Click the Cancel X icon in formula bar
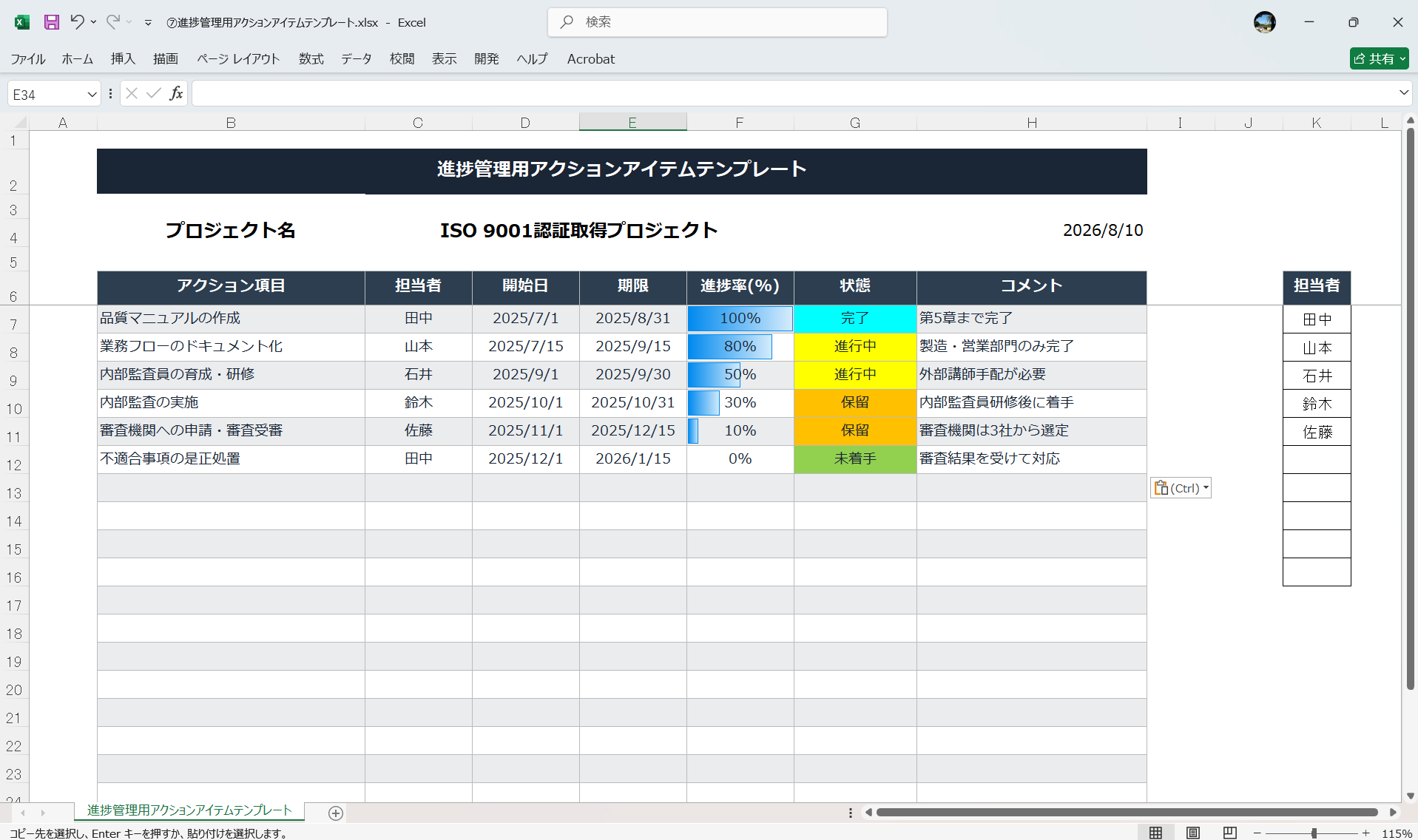Screen dimensions: 1418x840 [x=132, y=93]
